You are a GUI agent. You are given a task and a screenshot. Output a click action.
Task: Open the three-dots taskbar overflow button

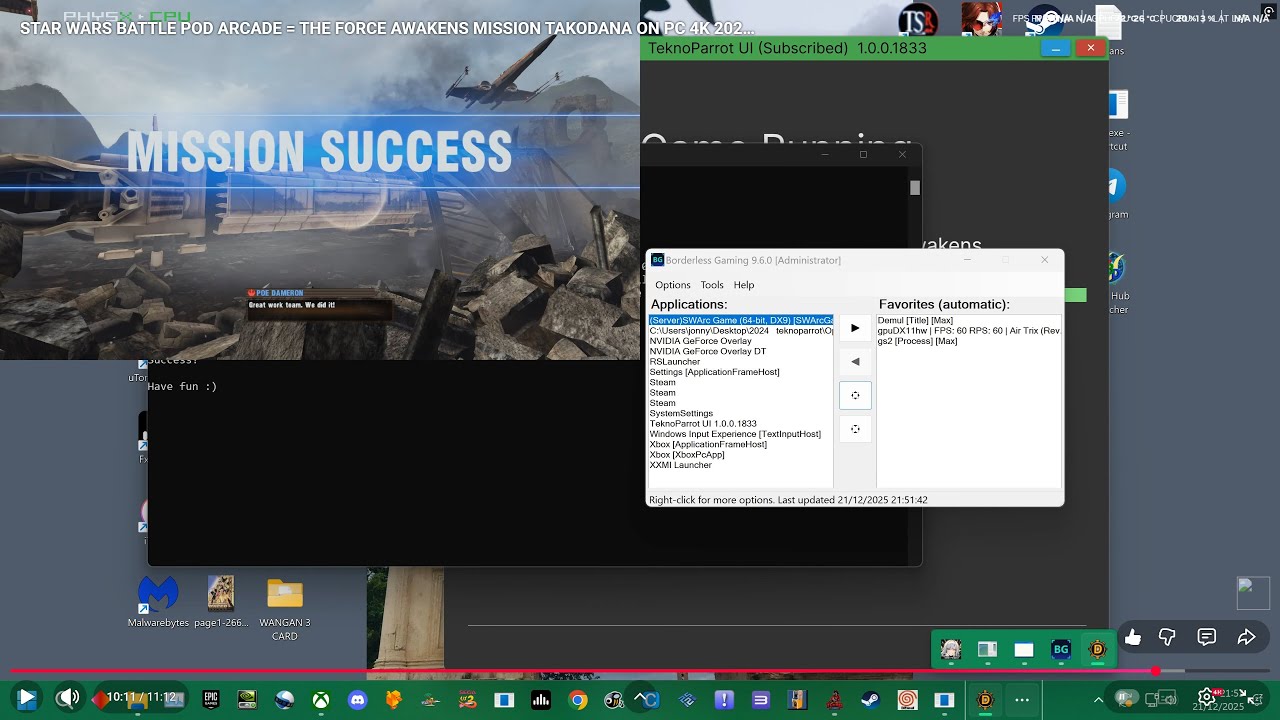tap(1021, 700)
